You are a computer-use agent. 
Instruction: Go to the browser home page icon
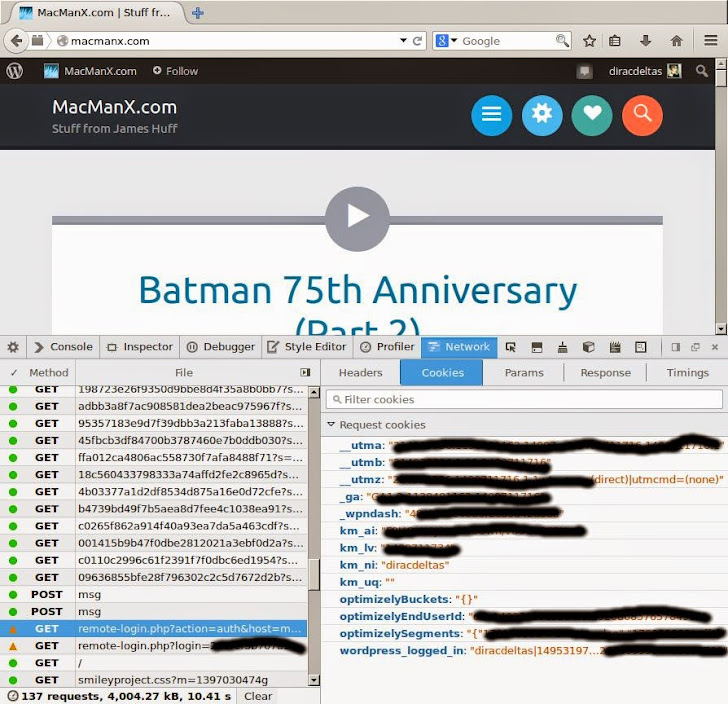[x=676, y=41]
